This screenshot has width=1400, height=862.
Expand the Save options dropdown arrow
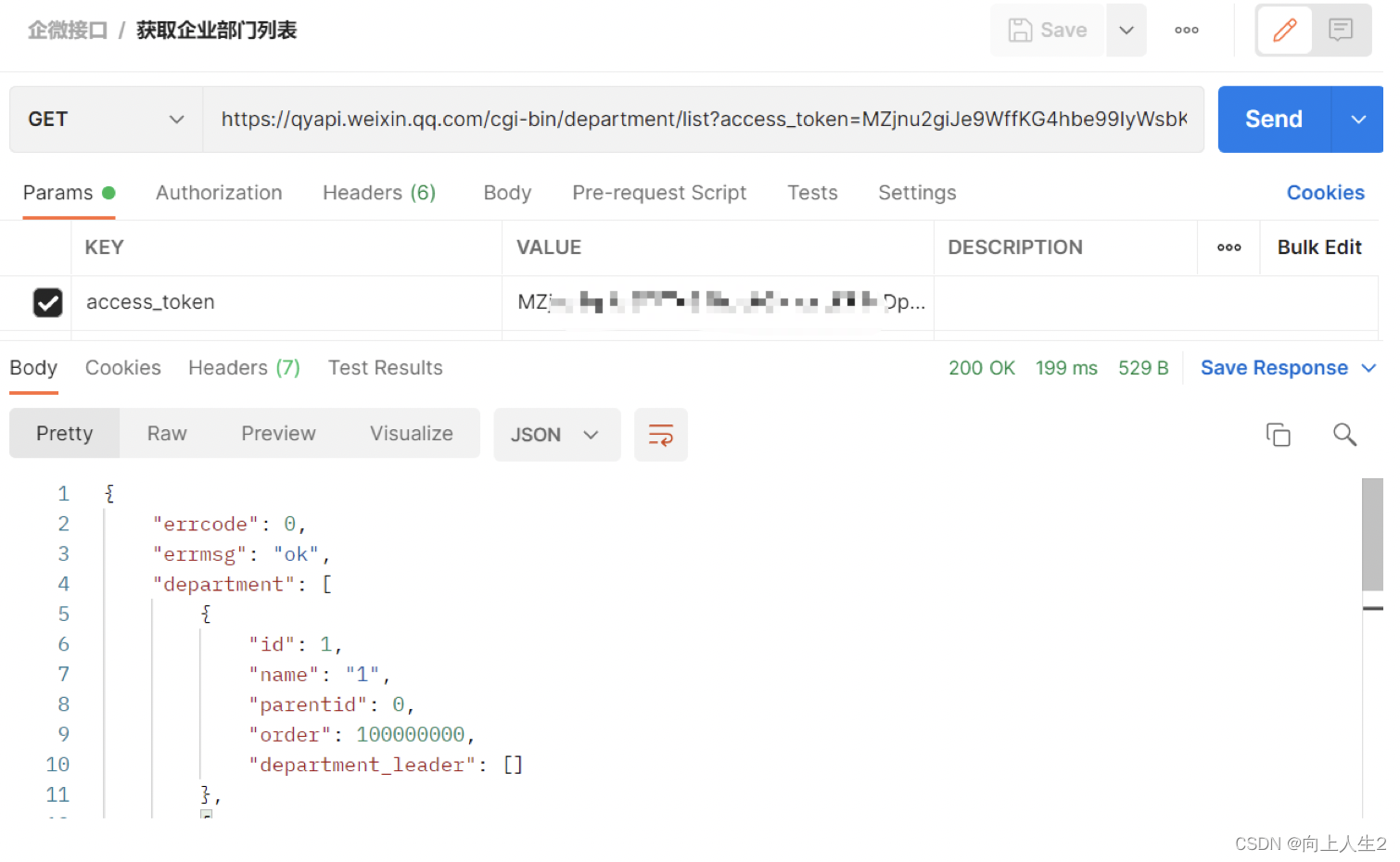(x=1126, y=31)
